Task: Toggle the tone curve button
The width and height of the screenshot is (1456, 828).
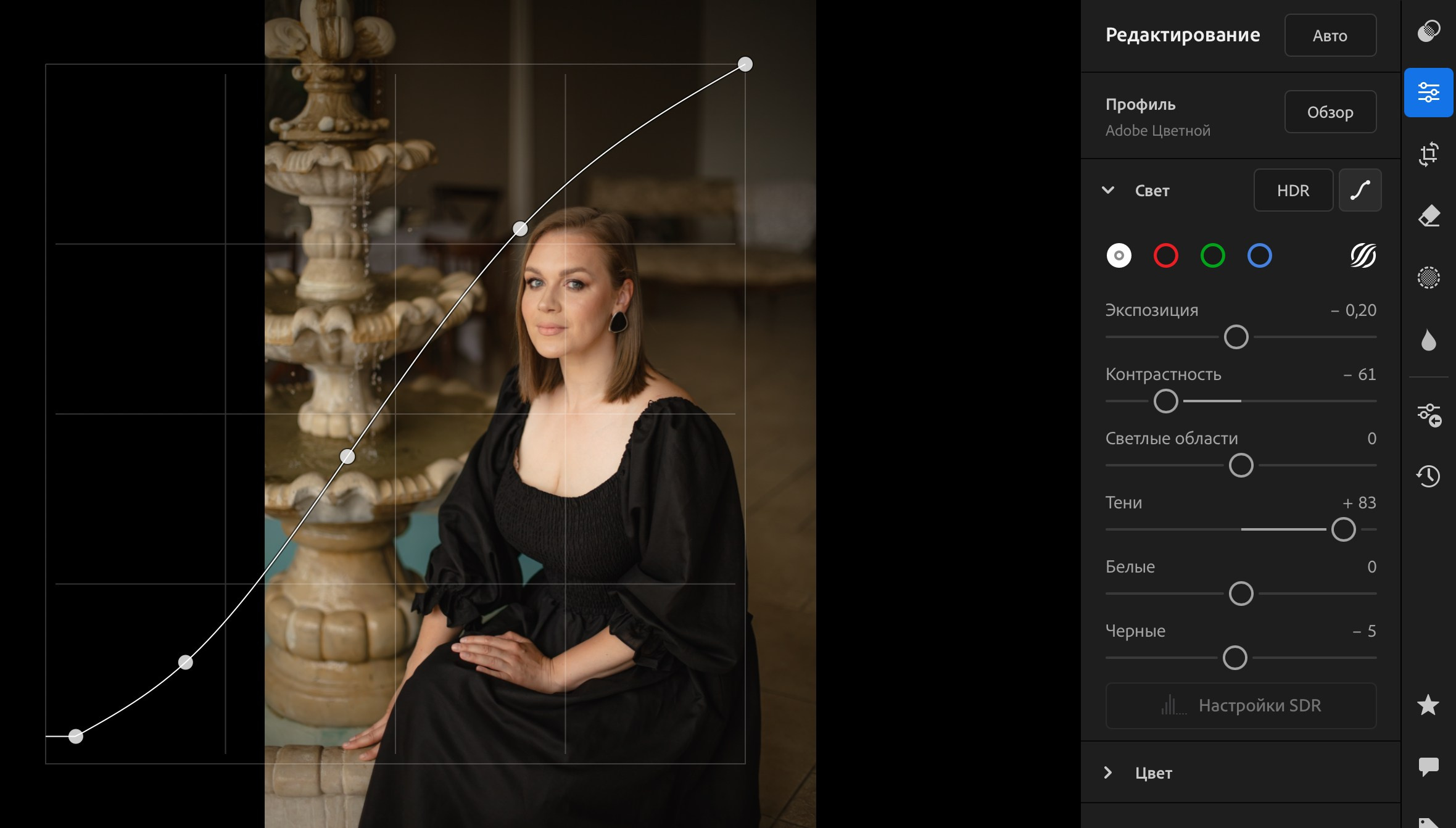Action: pos(1360,191)
